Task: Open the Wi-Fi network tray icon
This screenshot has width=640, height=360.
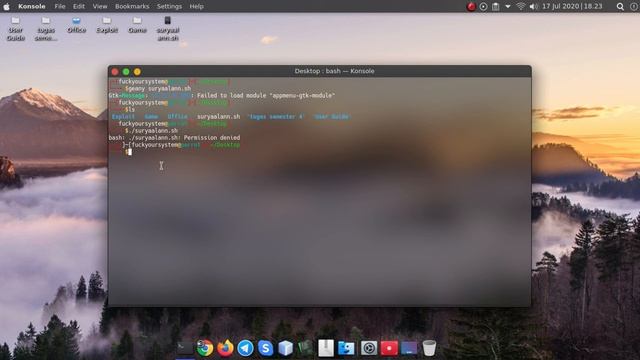Action: click(x=520, y=7)
